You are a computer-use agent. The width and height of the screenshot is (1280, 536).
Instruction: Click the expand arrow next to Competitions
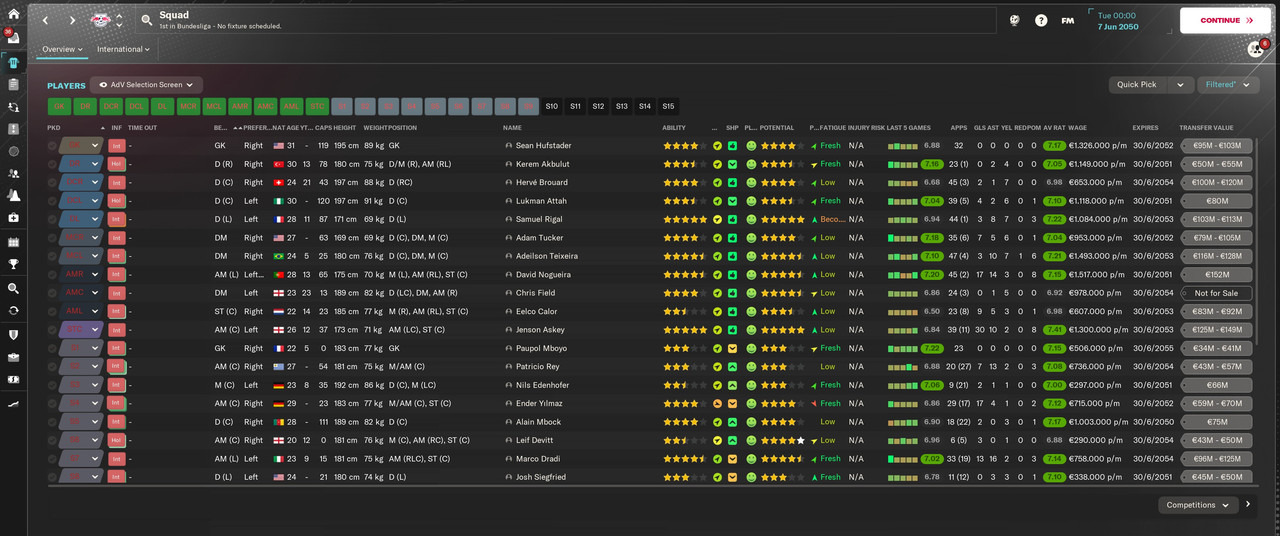pyautogui.click(x=1248, y=505)
